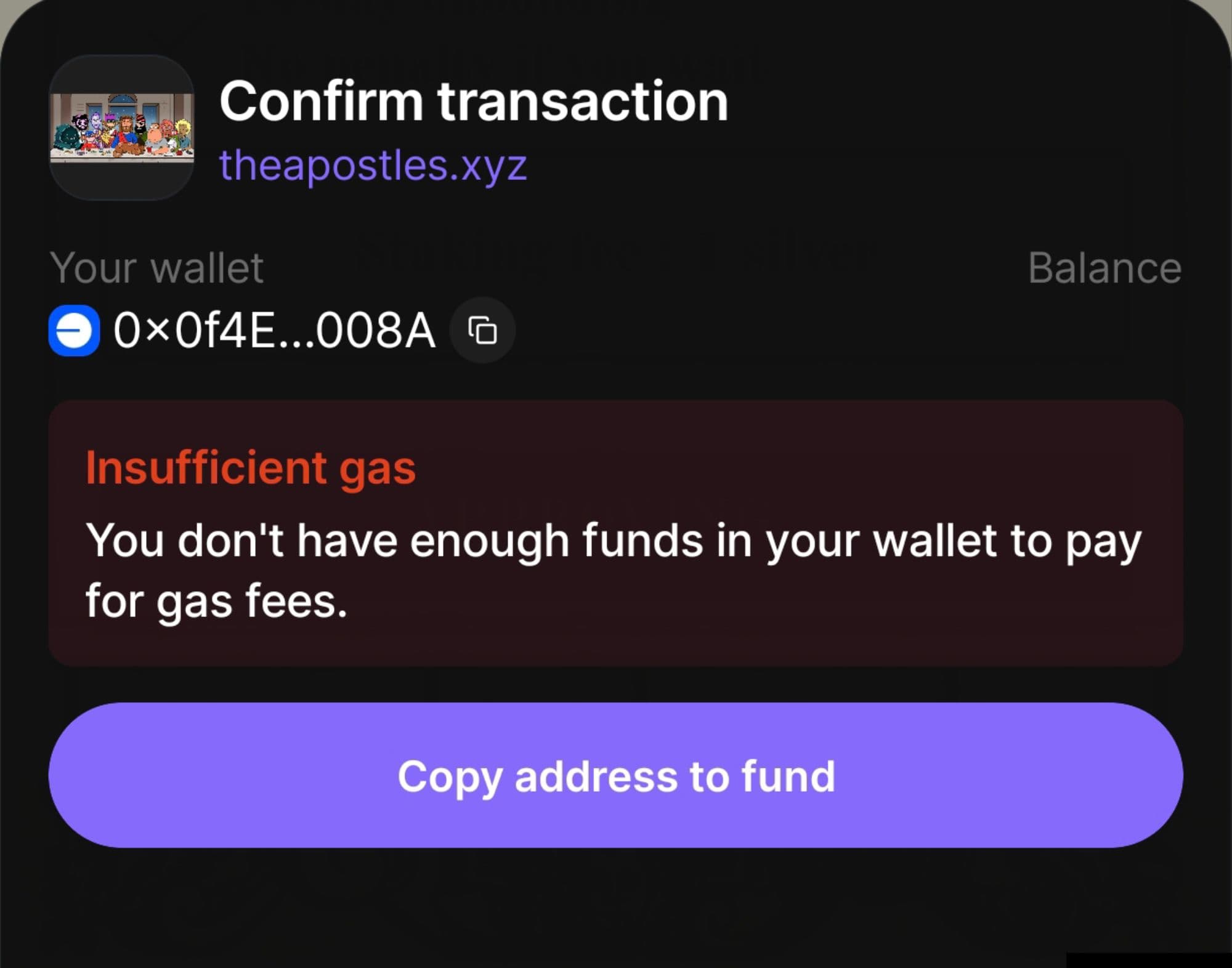This screenshot has width=1232, height=968.
Task: Click the word "Confirm" in the heading
Action: click(x=321, y=102)
